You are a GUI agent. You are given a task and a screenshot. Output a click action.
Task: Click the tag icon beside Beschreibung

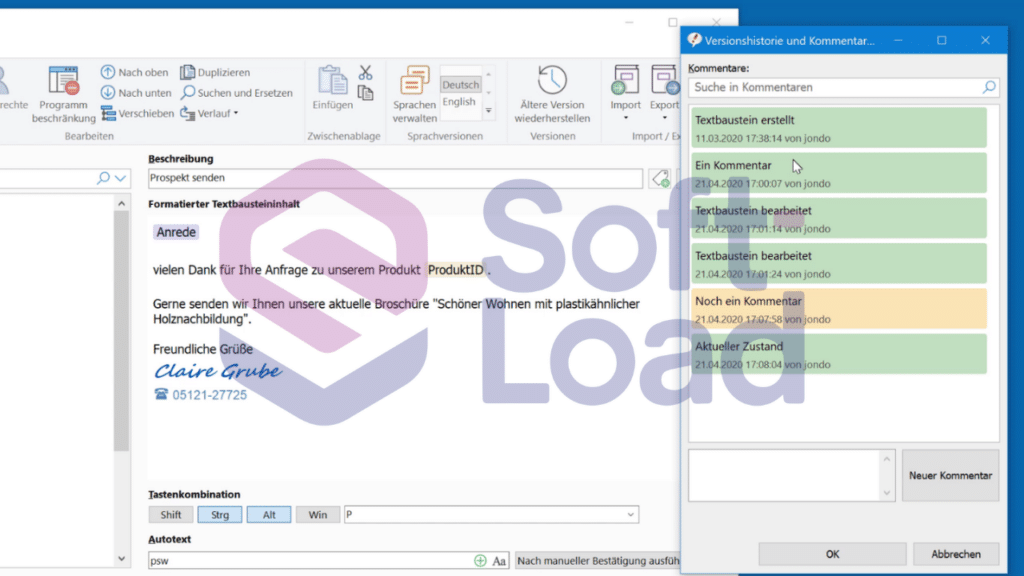tap(660, 178)
